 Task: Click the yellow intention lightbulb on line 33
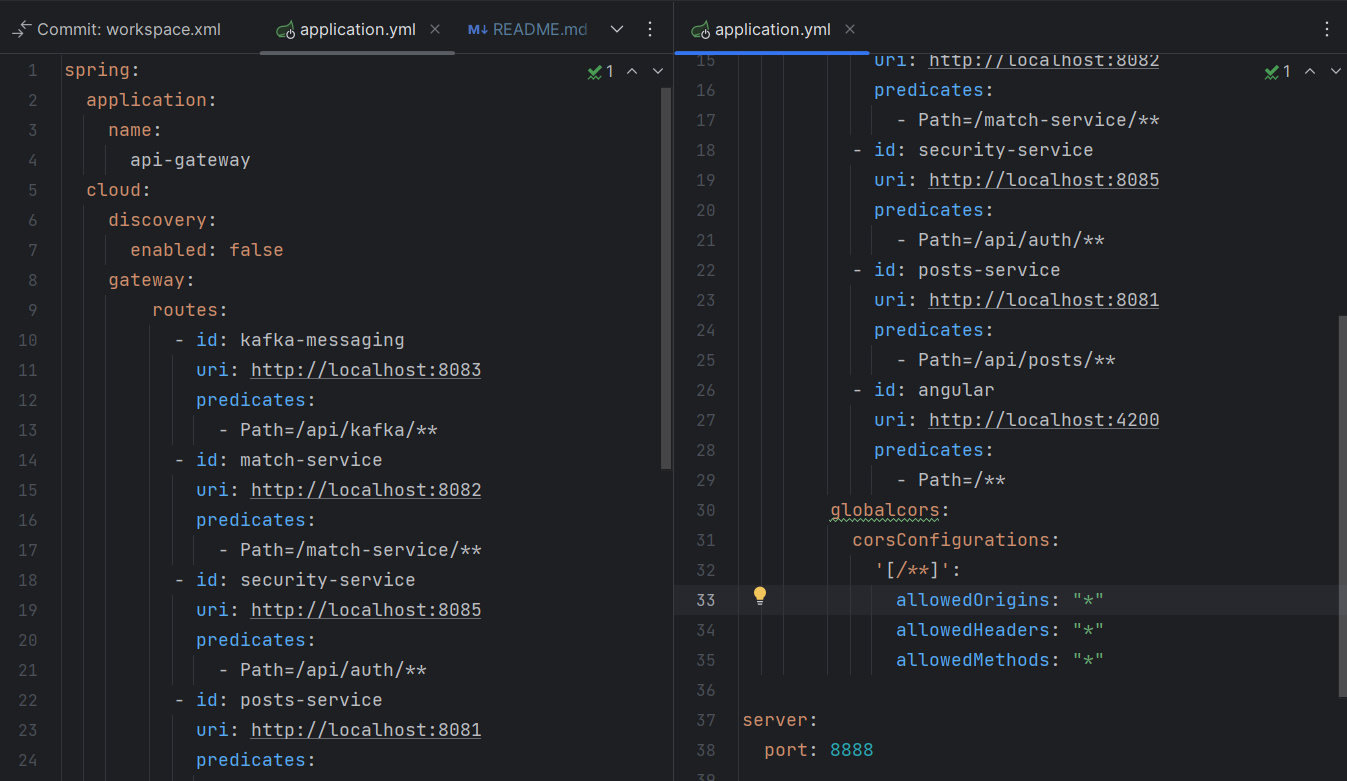tap(760, 596)
